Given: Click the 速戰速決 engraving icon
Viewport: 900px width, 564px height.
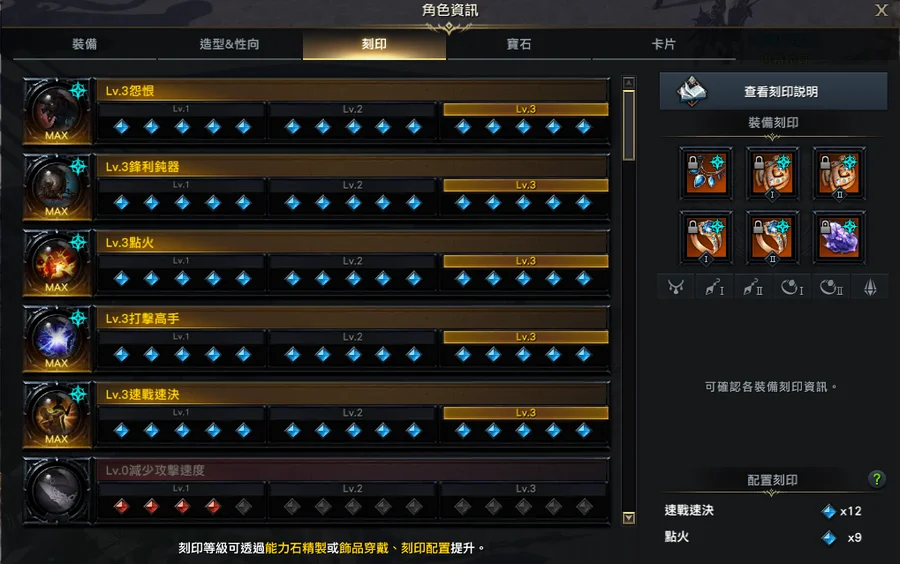Looking at the screenshot, I should point(57,415).
